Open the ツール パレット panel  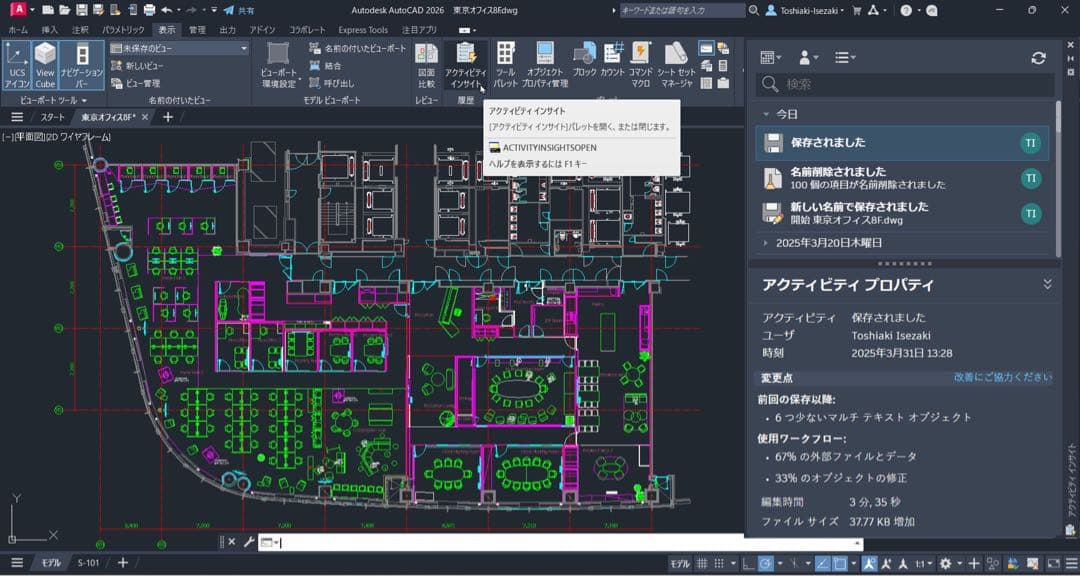click(x=505, y=62)
